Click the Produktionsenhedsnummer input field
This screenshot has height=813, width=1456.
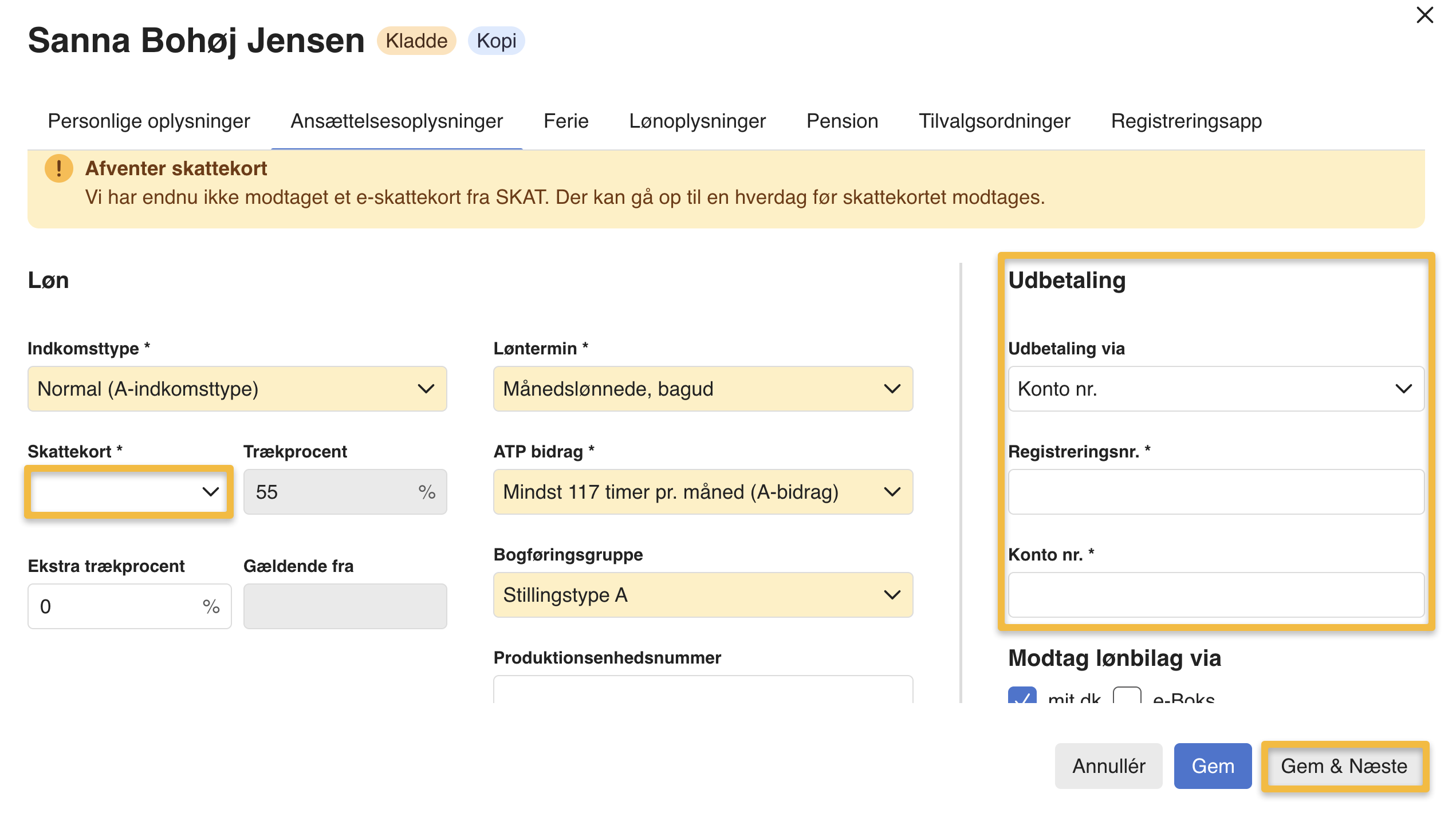click(x=703, y=690)
